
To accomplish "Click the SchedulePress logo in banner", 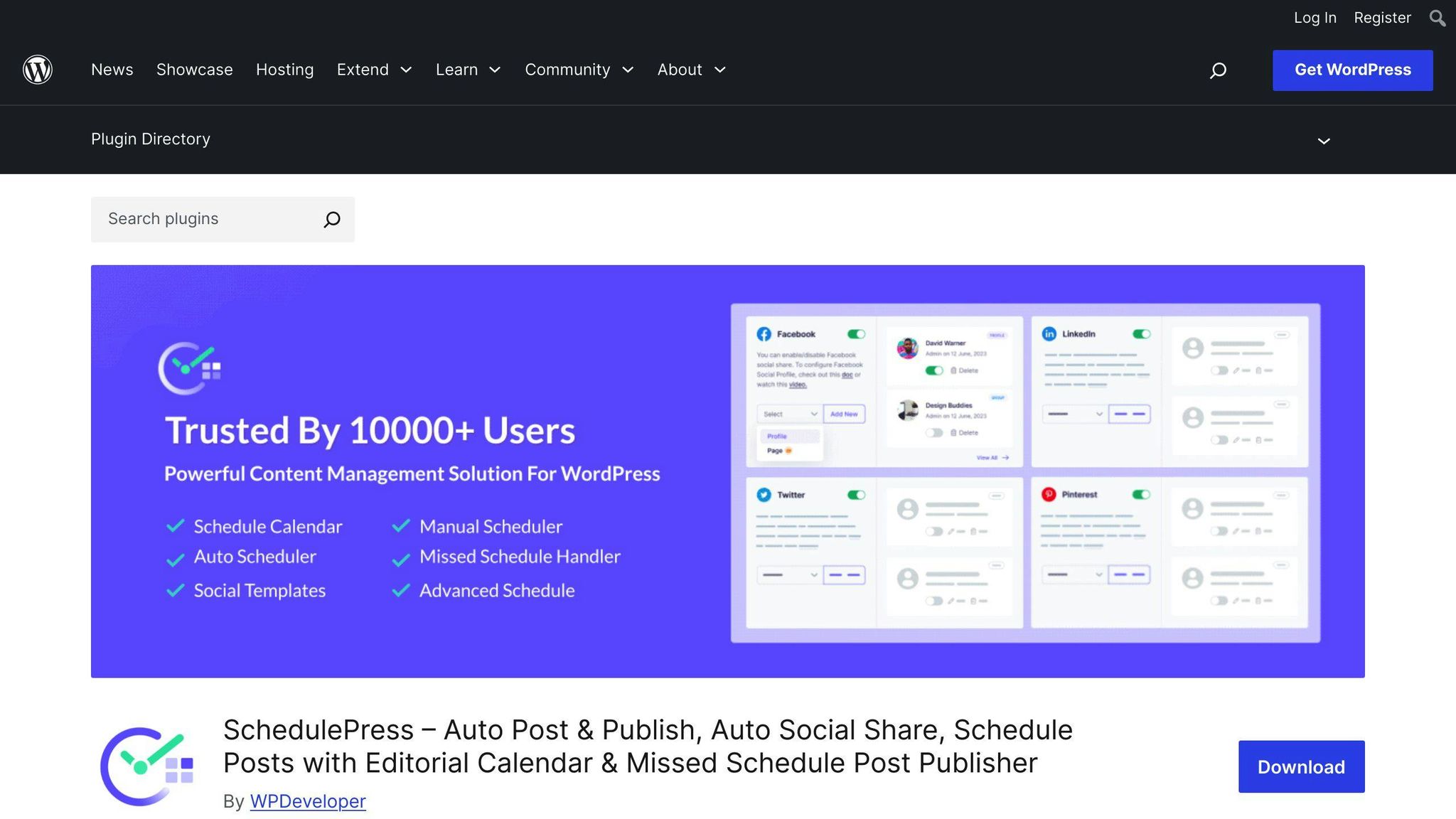I will 189,368.
